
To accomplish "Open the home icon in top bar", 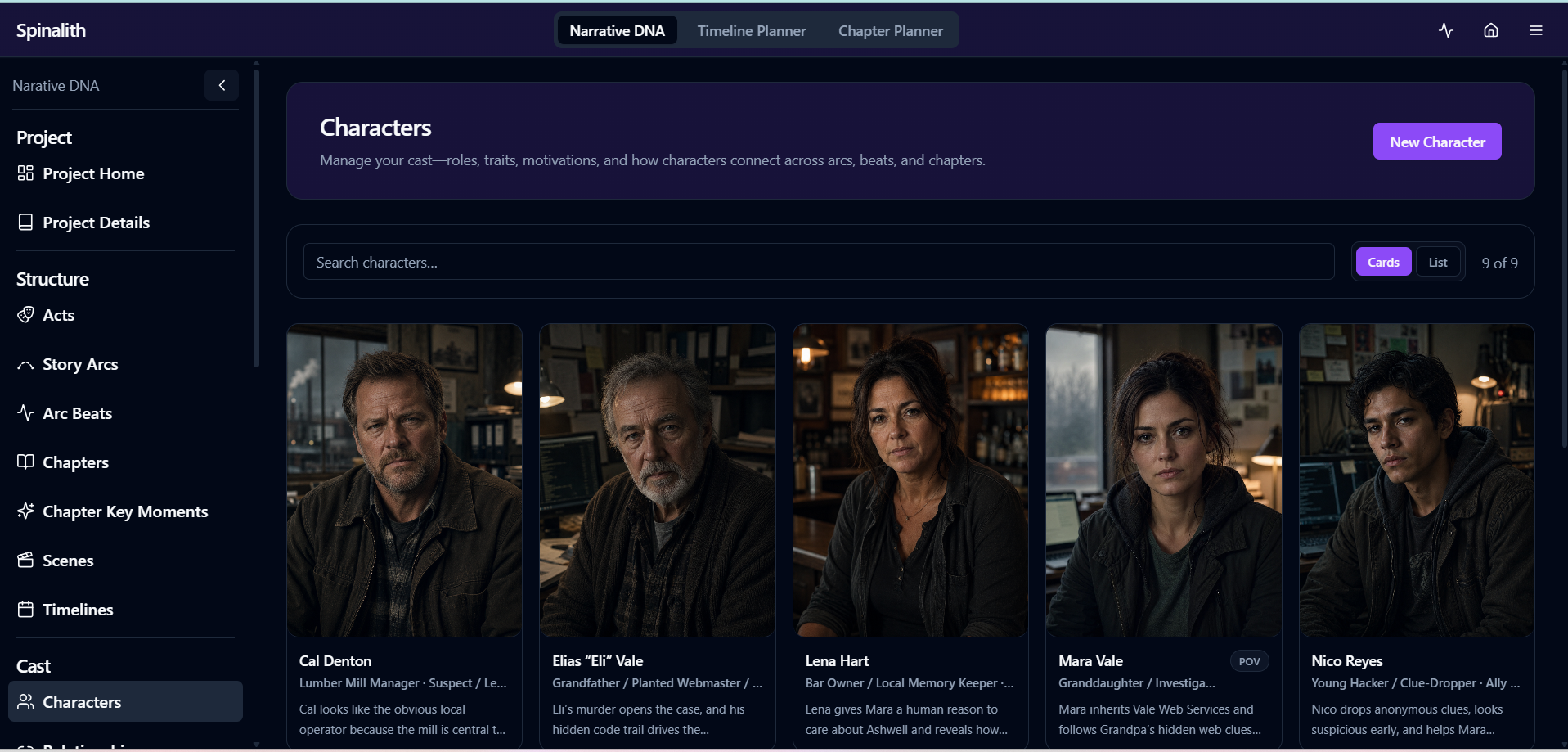I will (1491, 30).
